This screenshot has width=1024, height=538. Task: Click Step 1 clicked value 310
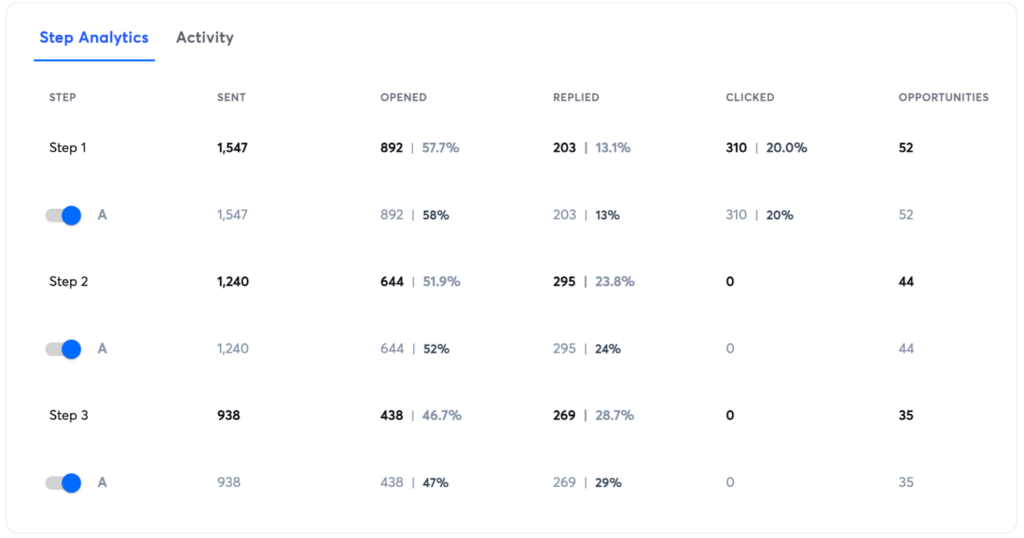point(737,148)
